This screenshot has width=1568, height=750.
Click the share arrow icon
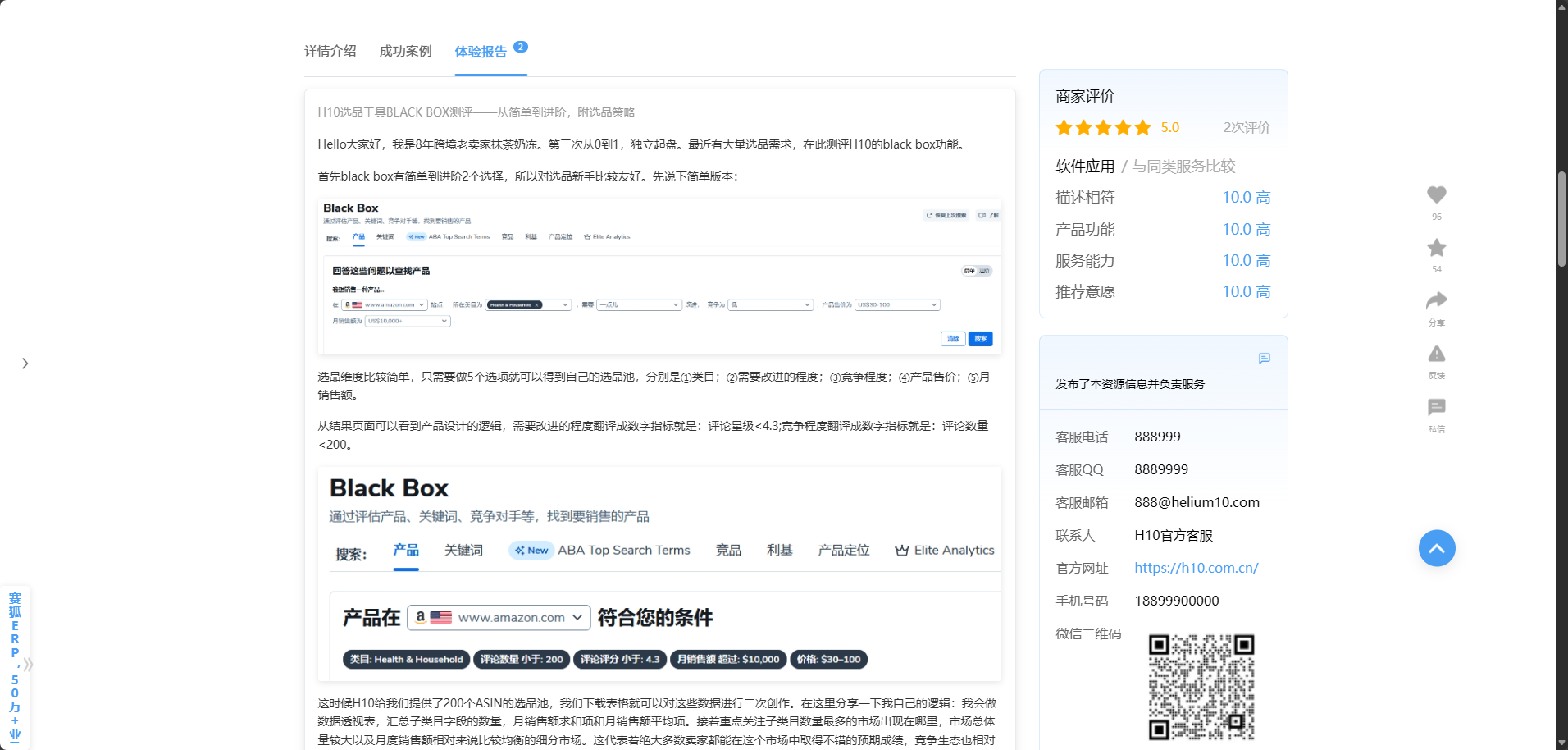tap(1436, 300)
